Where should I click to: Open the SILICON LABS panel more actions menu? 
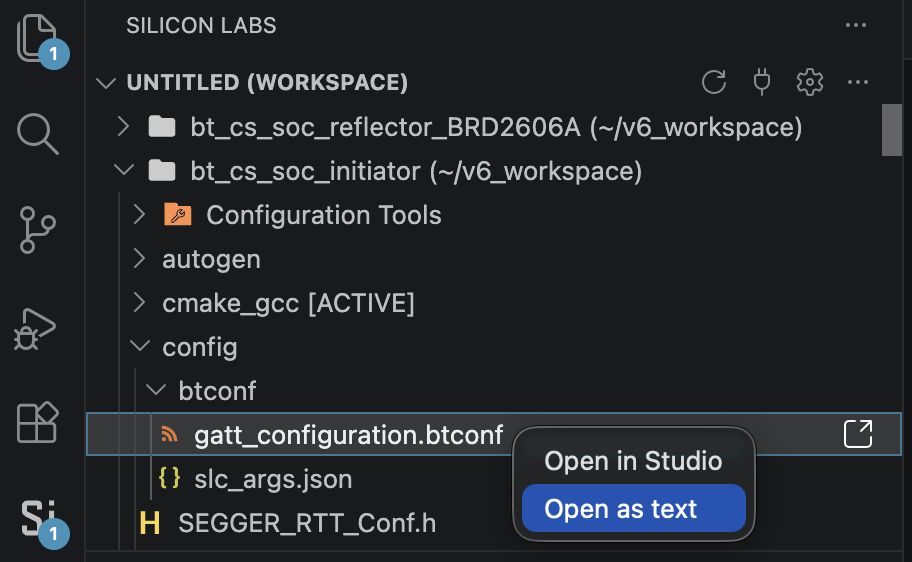[x=856, y=25]
